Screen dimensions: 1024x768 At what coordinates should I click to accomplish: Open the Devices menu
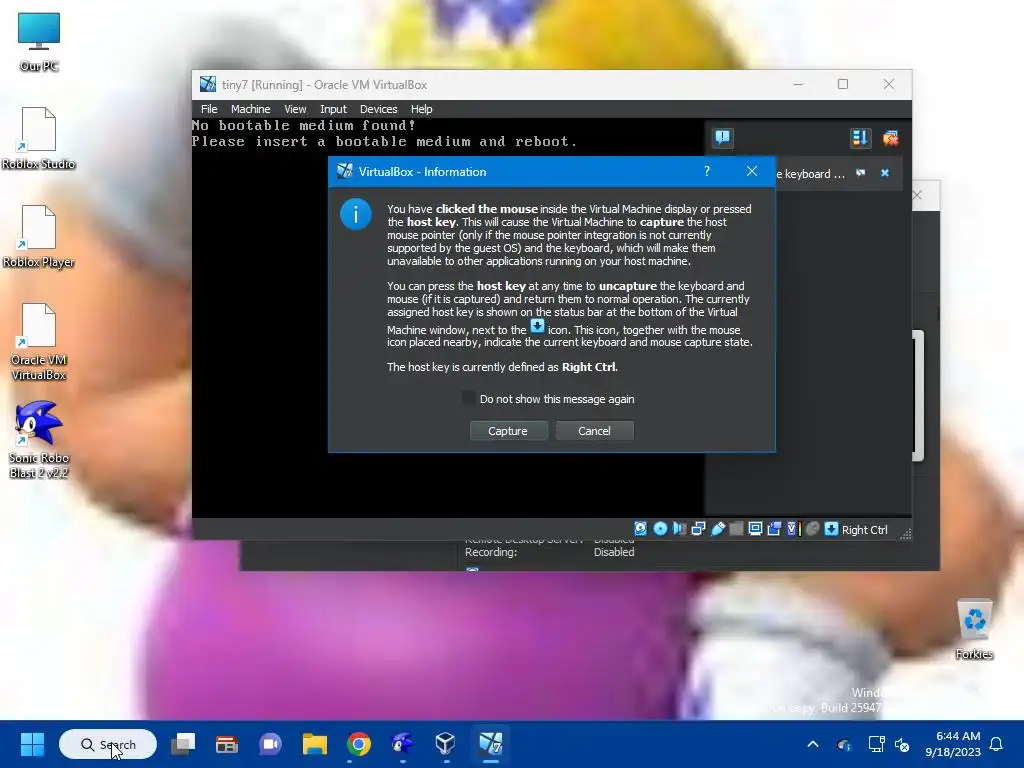point(378,109)
